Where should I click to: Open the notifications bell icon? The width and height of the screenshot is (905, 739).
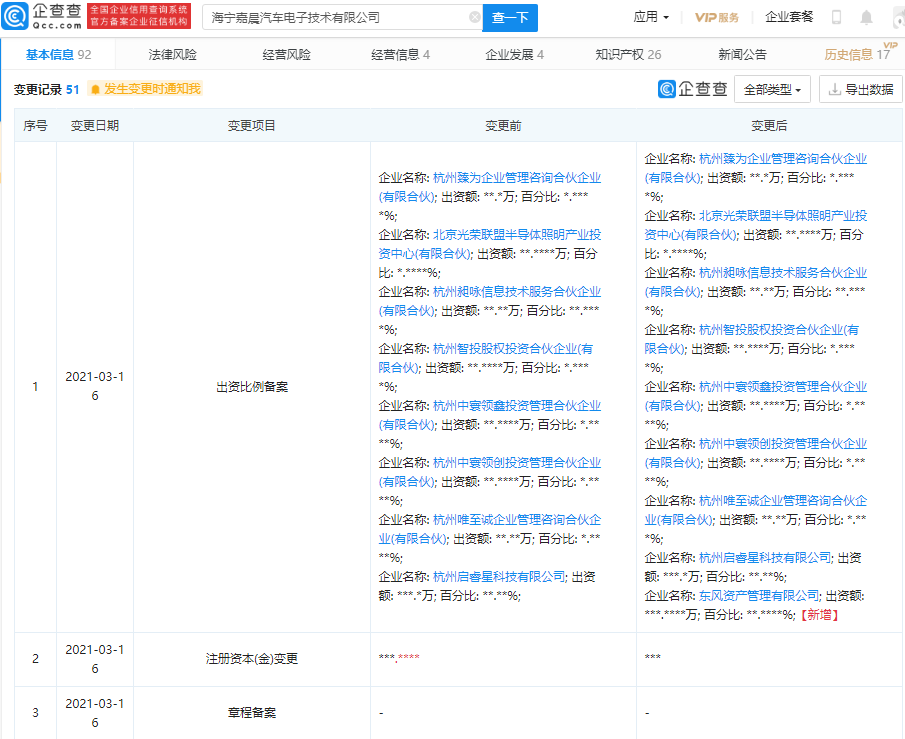tap(866, 18)
